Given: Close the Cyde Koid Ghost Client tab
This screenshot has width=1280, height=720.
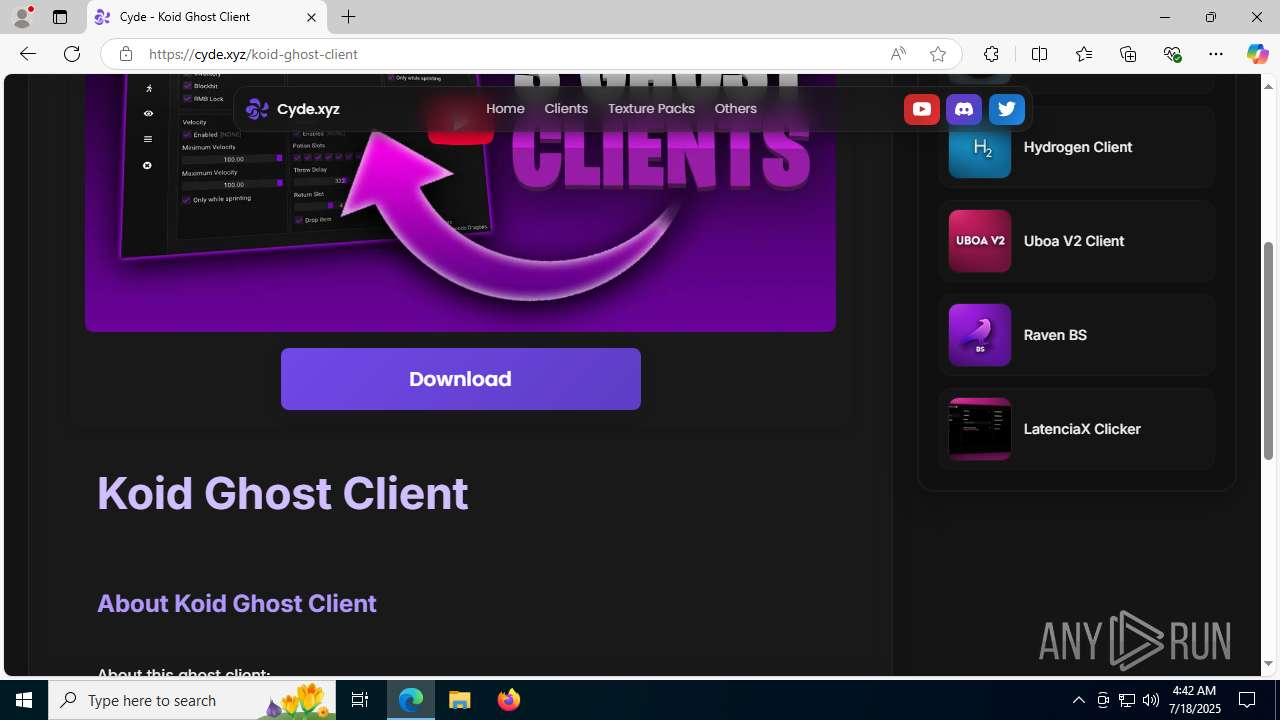Looking at the screenshot, I should click(x=311, y=17).
